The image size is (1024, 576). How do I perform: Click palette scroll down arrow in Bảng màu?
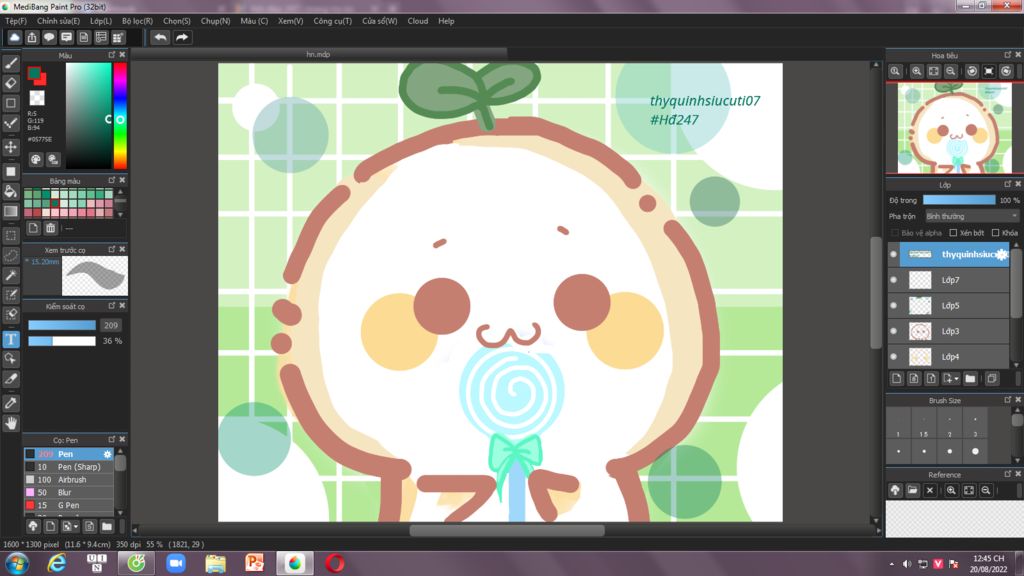click(120, 215)
